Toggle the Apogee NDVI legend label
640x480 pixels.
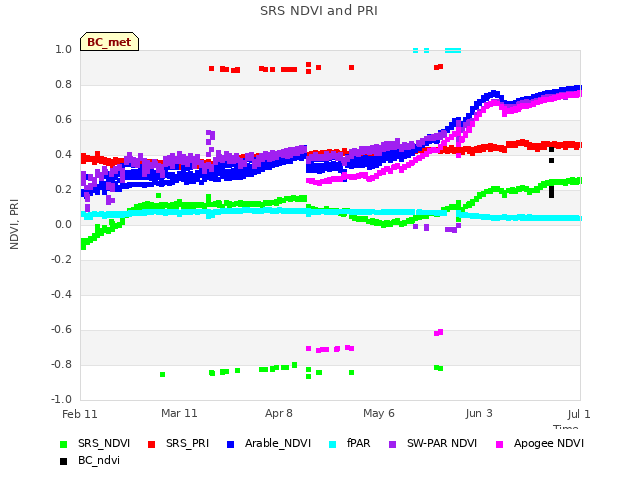[x=549, y=444]
